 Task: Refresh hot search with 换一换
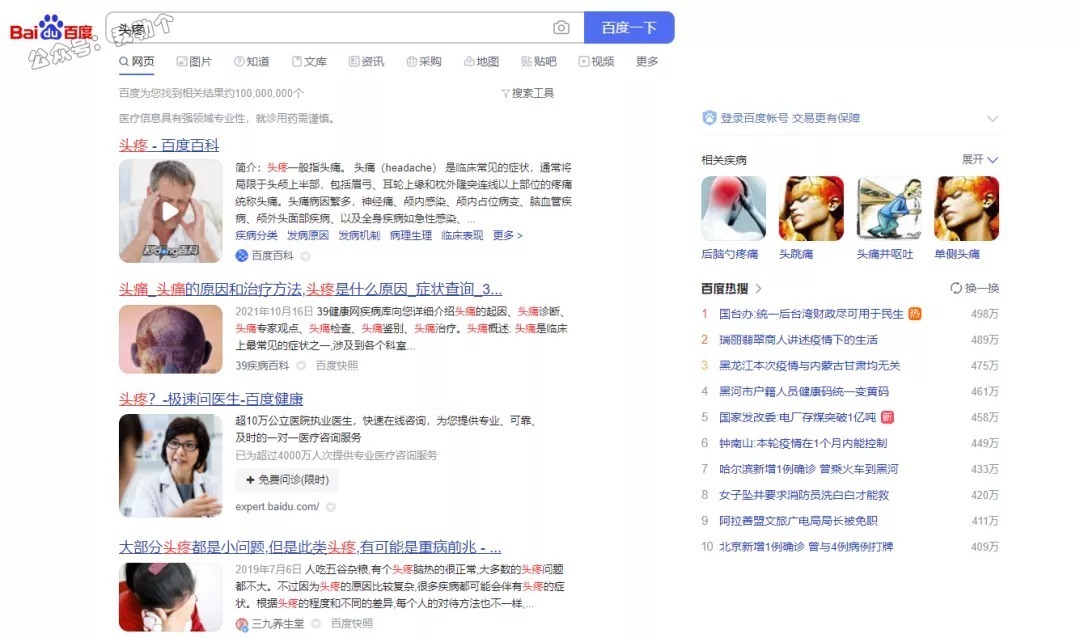[975, 288]
